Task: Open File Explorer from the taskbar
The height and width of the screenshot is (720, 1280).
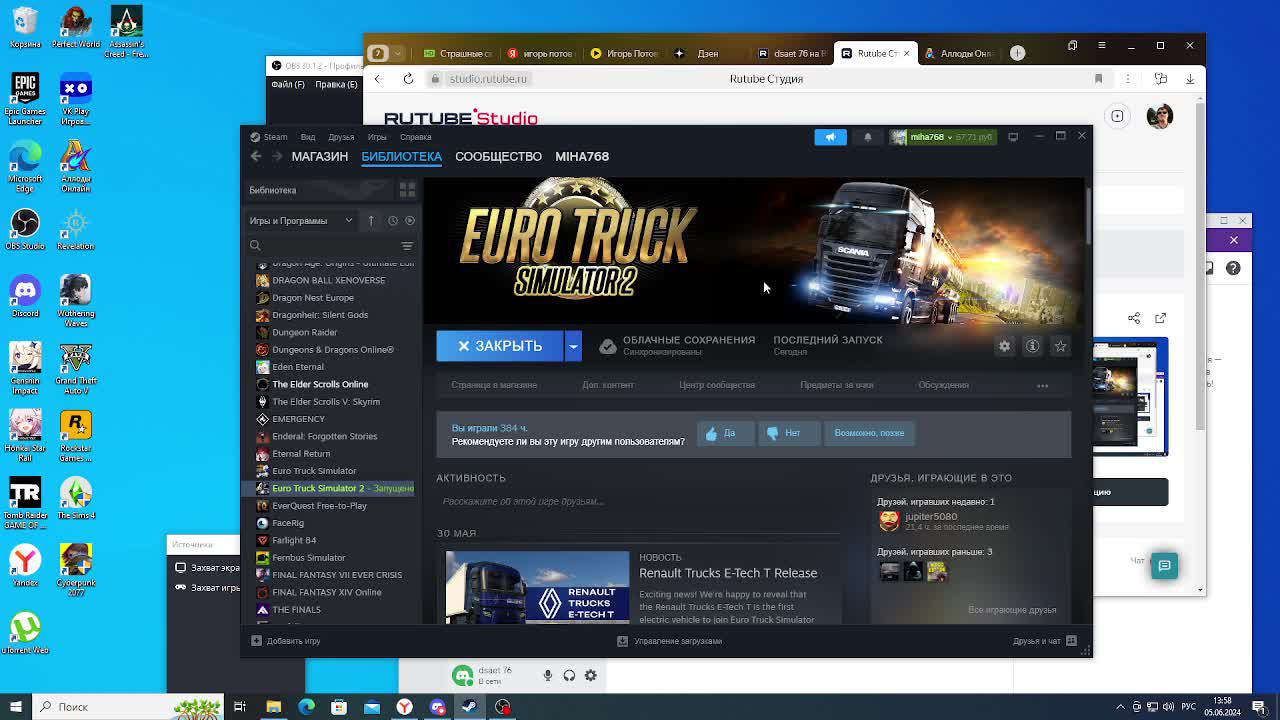Action: pyautogui.click(x=273, y=707)
